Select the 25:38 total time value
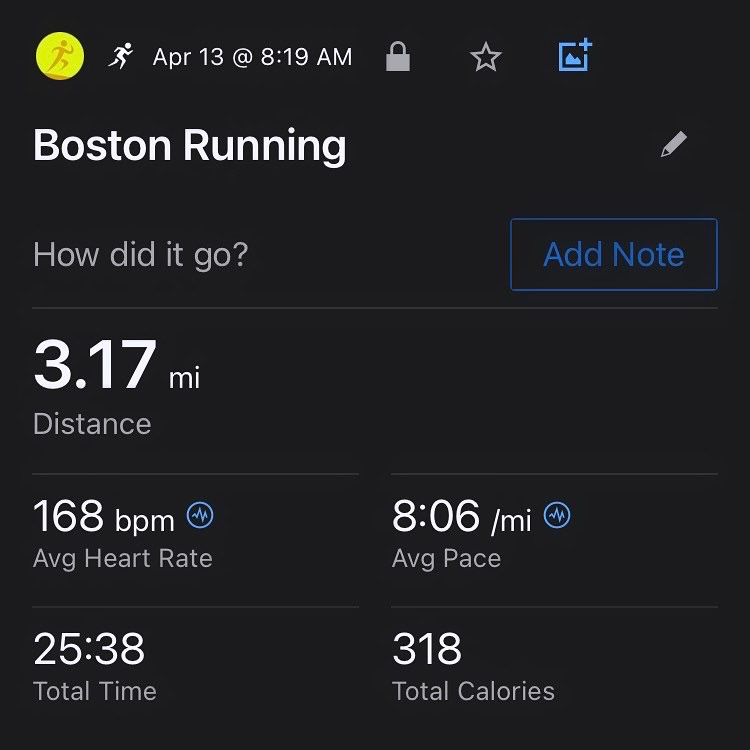The image size is (750, 750). 89,650
